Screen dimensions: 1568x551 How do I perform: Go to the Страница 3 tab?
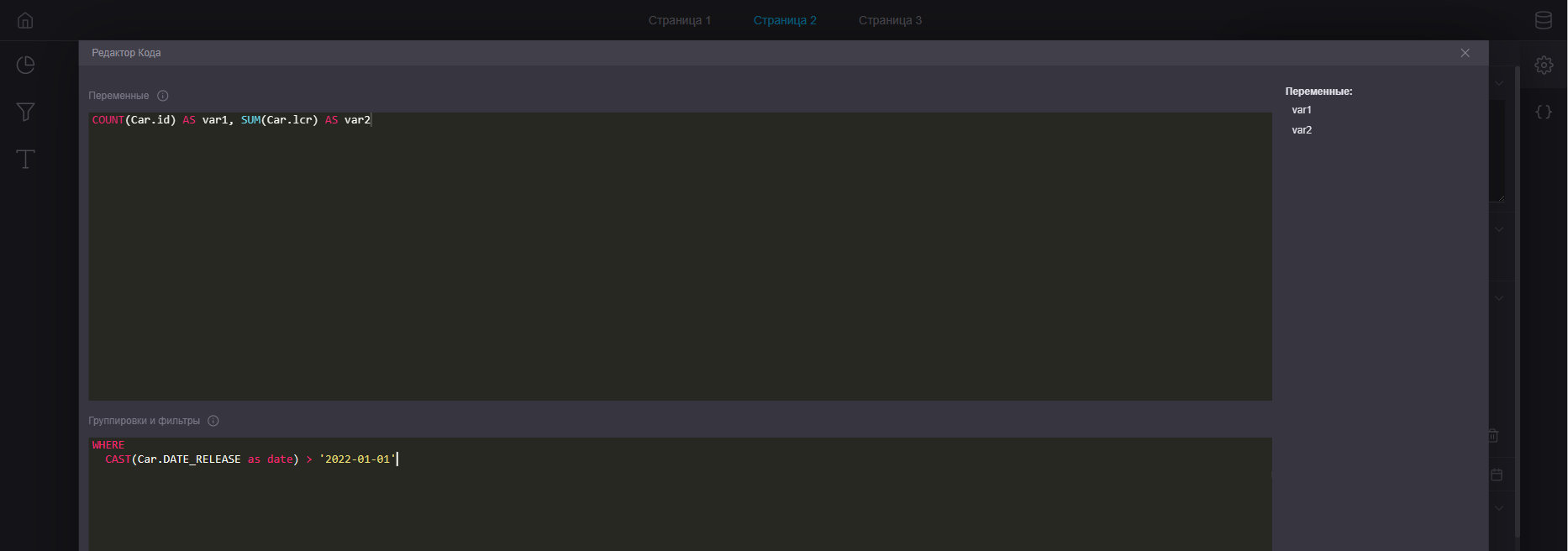(890, 20)
